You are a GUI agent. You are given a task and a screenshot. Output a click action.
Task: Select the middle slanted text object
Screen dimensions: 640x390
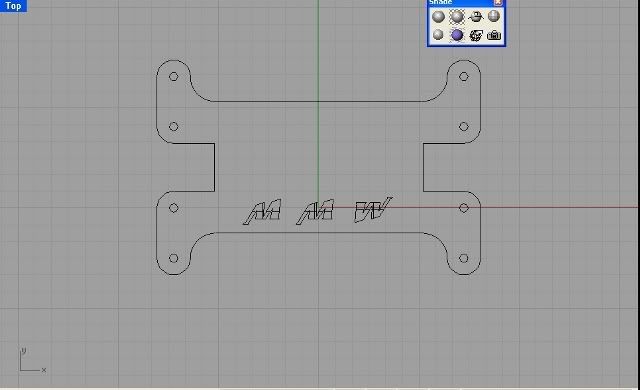[x=315, y=212]
